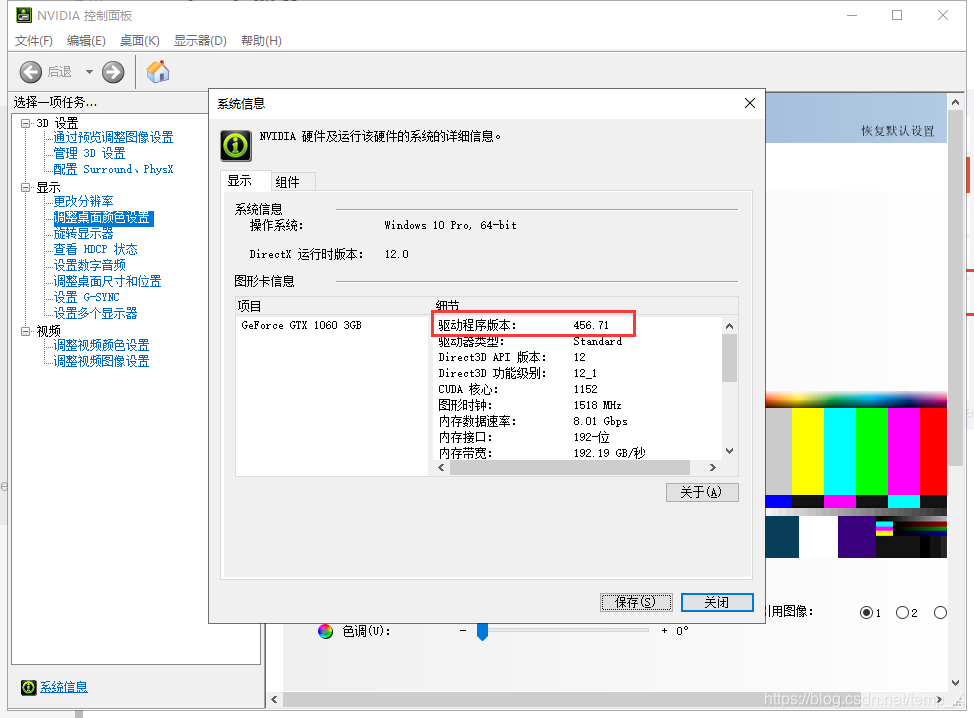Click the plus end of 色调 slider

(x=664, y=630)
